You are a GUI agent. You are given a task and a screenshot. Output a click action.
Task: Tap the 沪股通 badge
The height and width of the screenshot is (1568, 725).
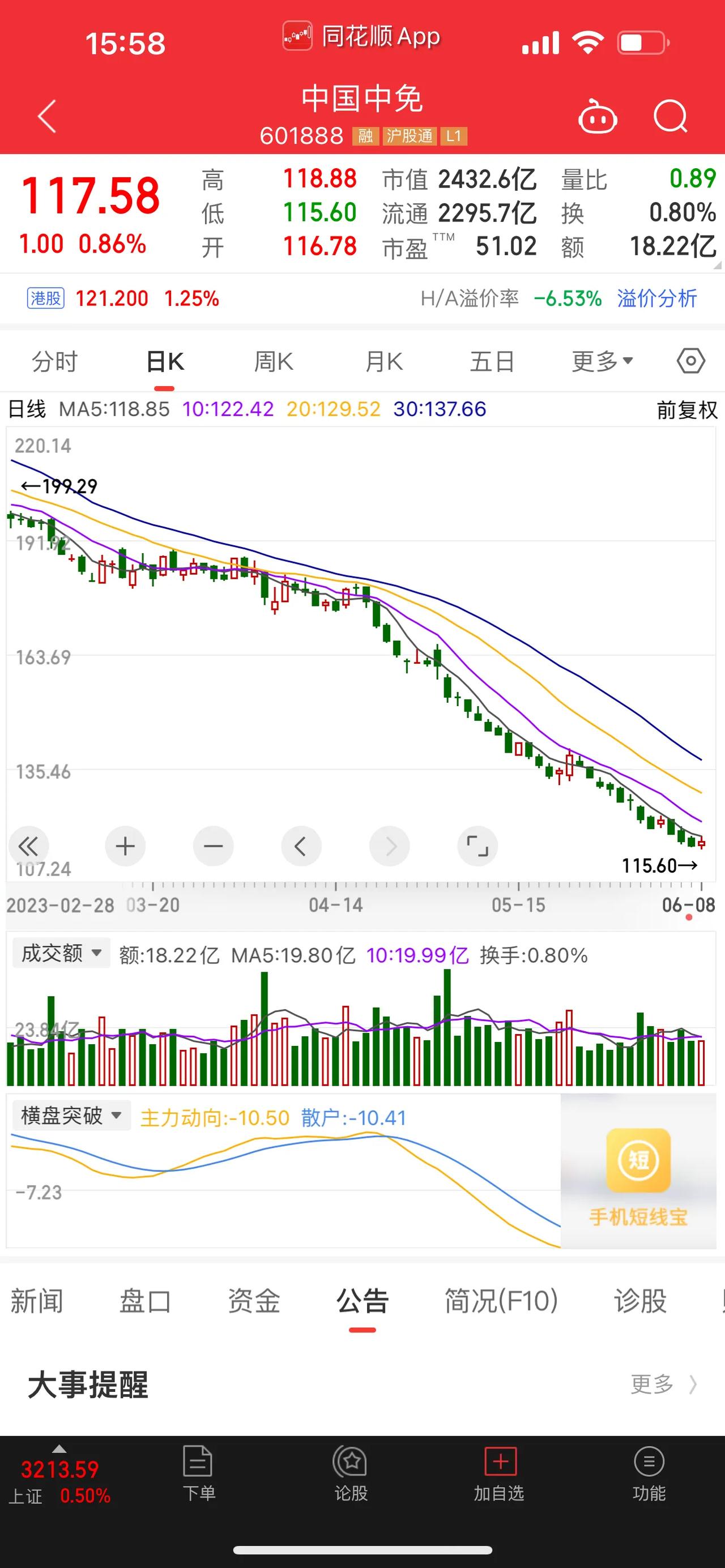(x=409, y=136)
